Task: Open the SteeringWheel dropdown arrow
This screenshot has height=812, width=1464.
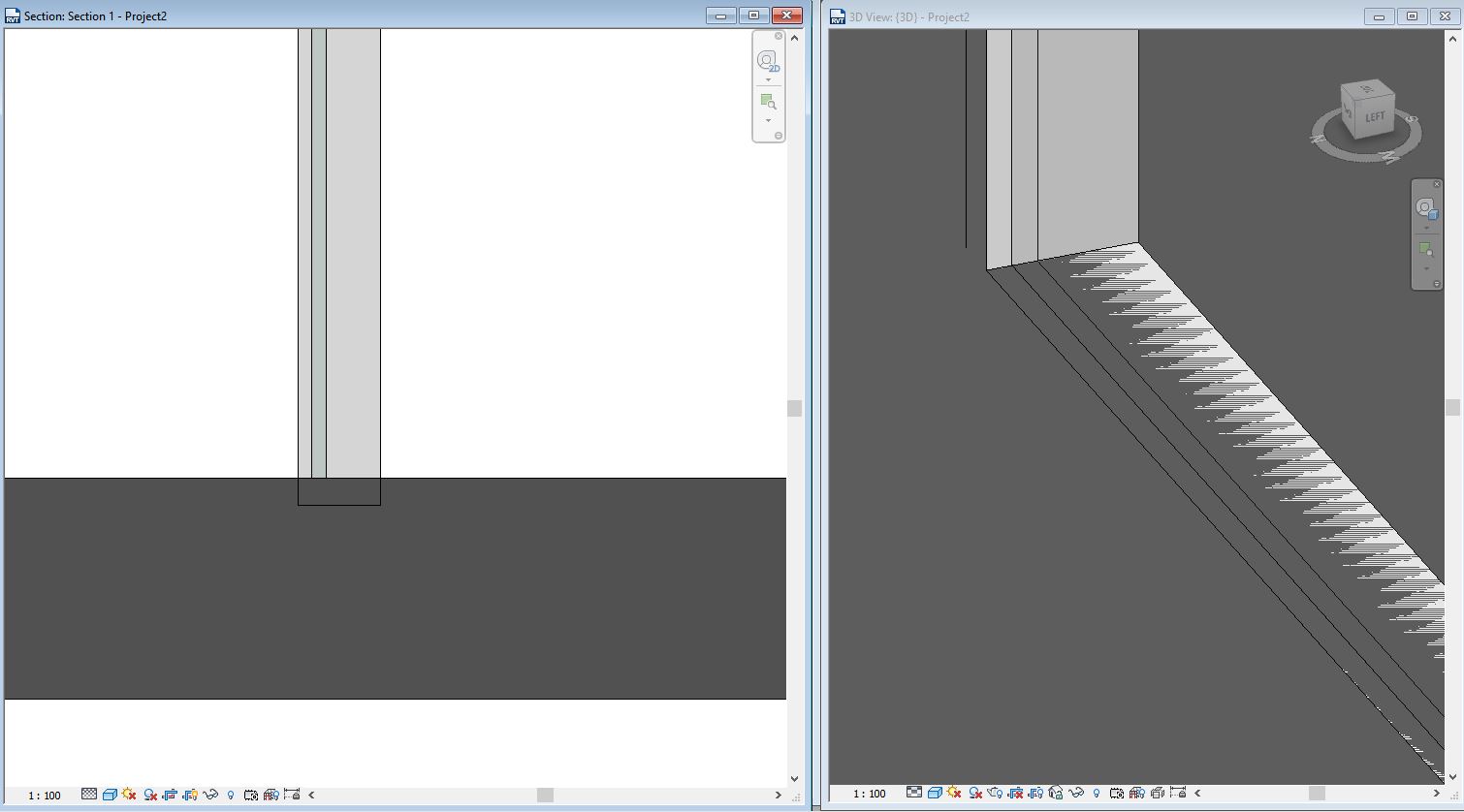Action: 769,79
